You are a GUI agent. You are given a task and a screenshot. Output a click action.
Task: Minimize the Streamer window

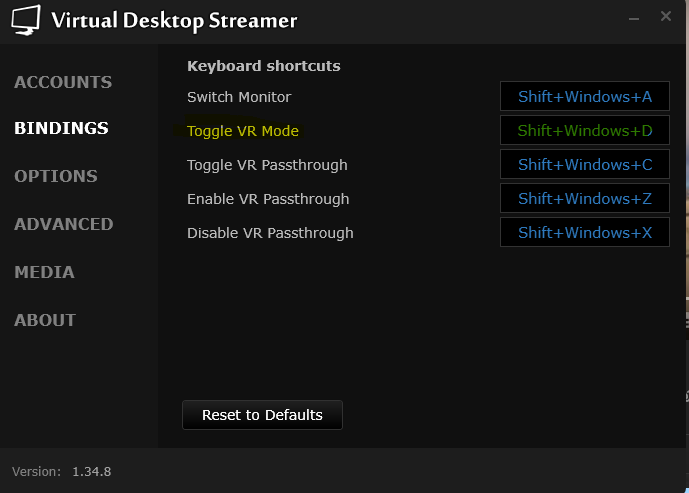(x=632, y=17)
